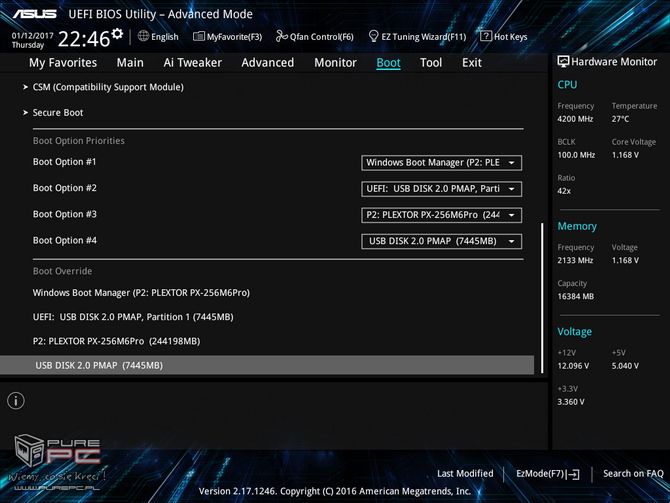Image resolution: width=670 pixels, height=503 pixels.
Task: Select highlighted USB DISK 2.0 PMAP (7445MB) override
Action: pyautogui.click(x=267, y=365)
